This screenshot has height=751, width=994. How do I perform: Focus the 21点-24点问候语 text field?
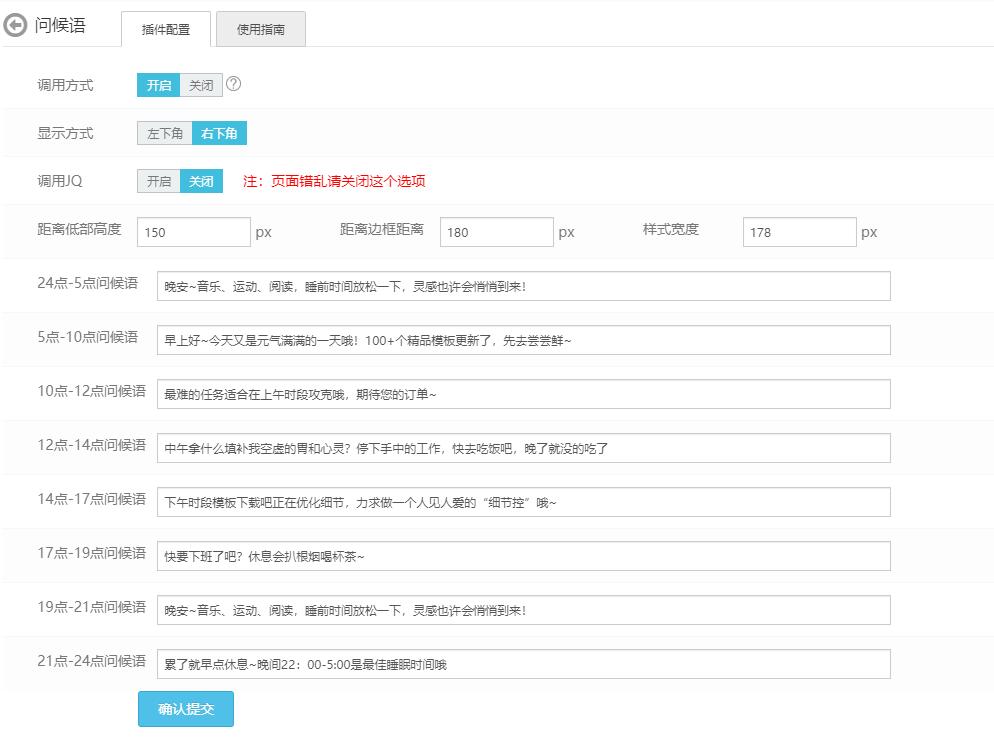coord(523,664)
